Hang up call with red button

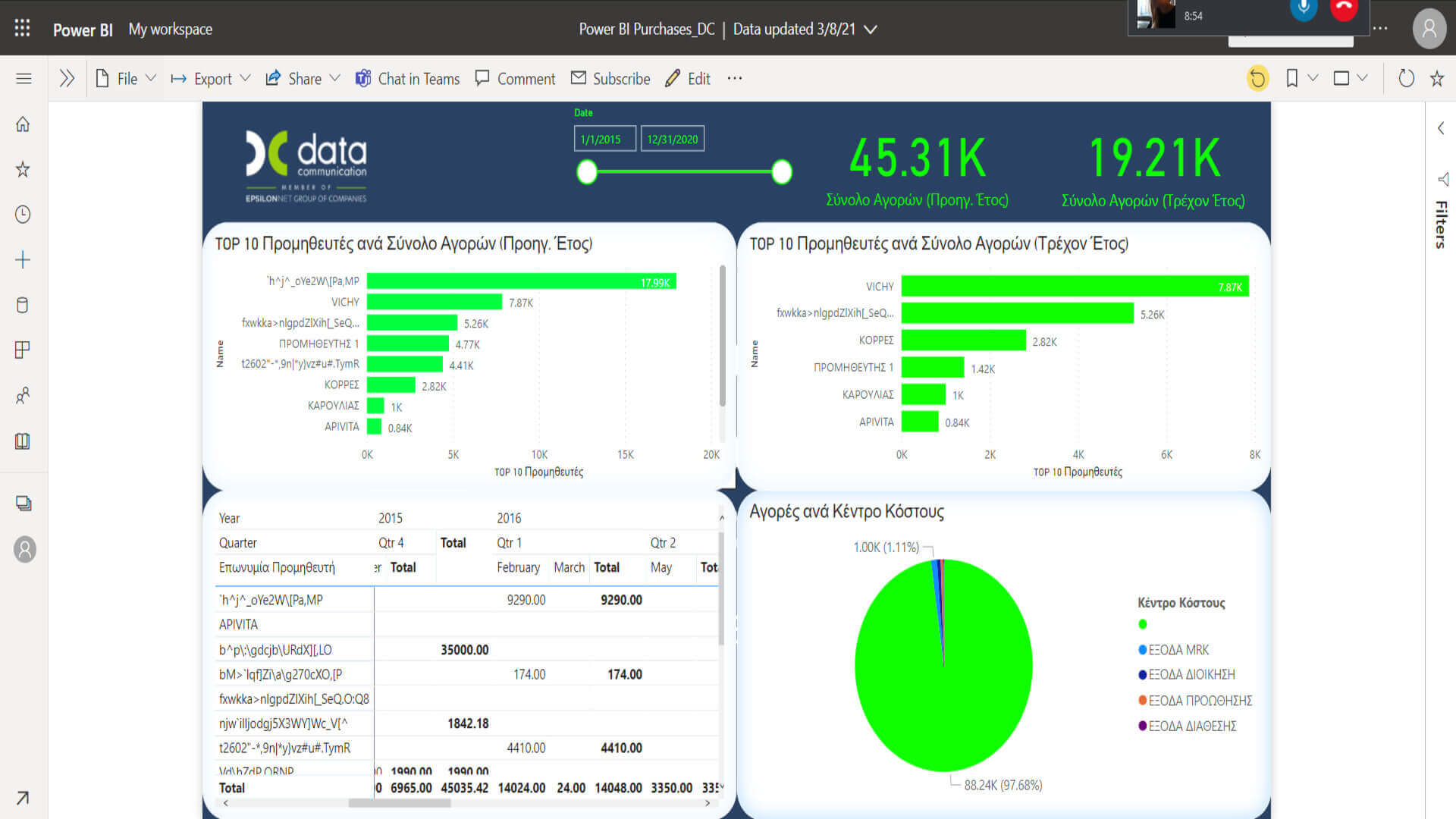click(1344, 9)
